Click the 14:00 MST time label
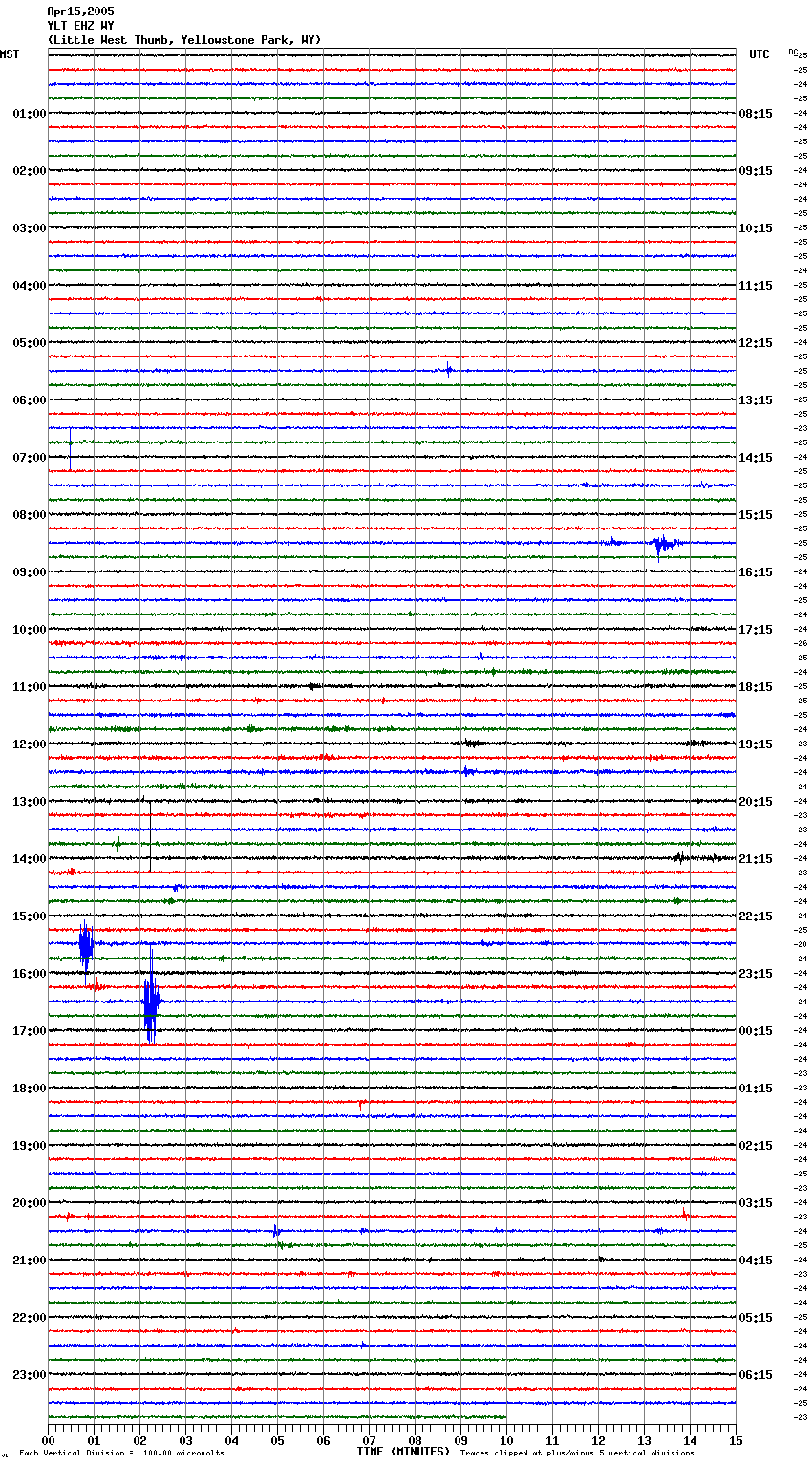This screenshot has width=812, height=1466. pos(30,859)
